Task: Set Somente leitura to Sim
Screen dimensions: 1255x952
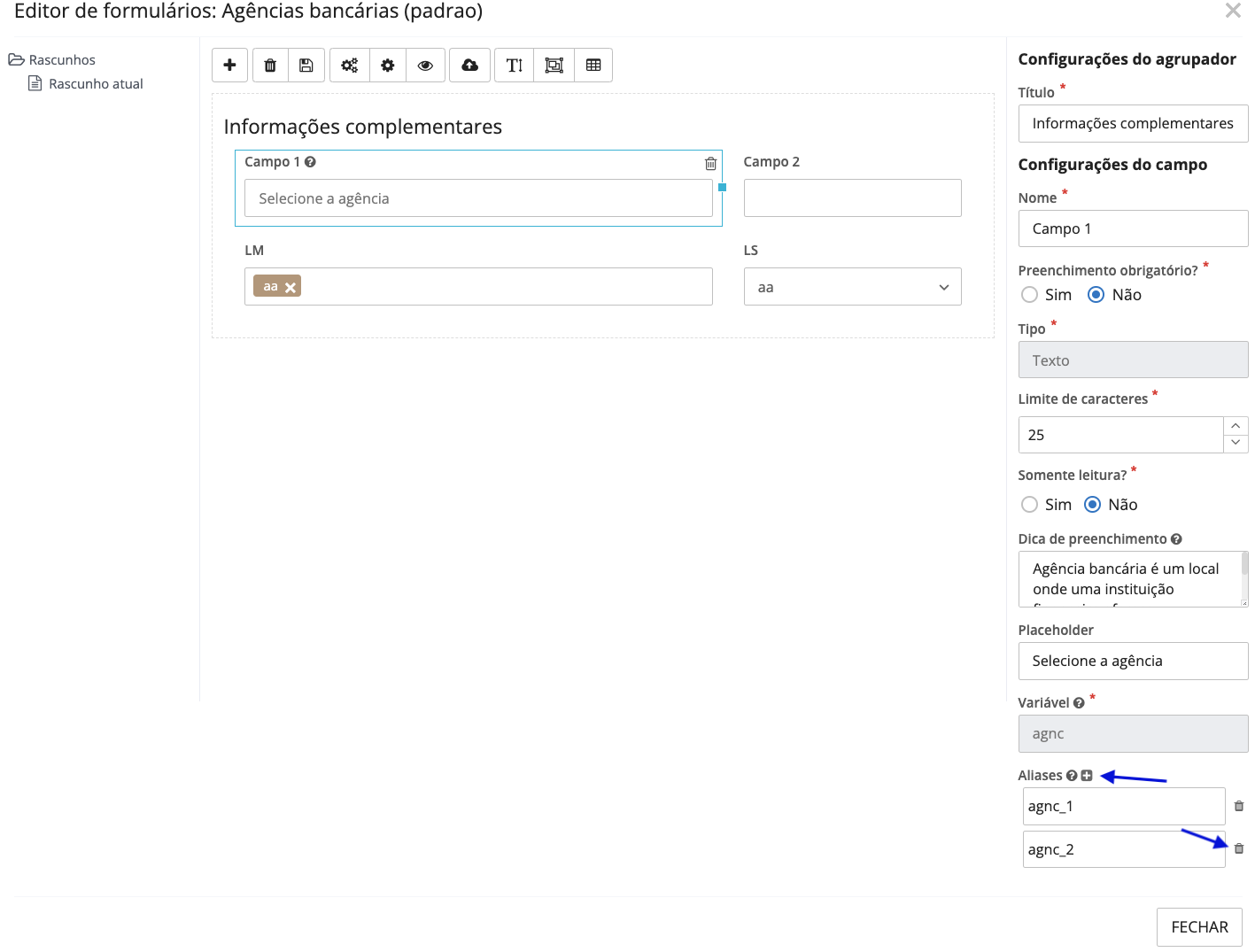Action: 1029,504
